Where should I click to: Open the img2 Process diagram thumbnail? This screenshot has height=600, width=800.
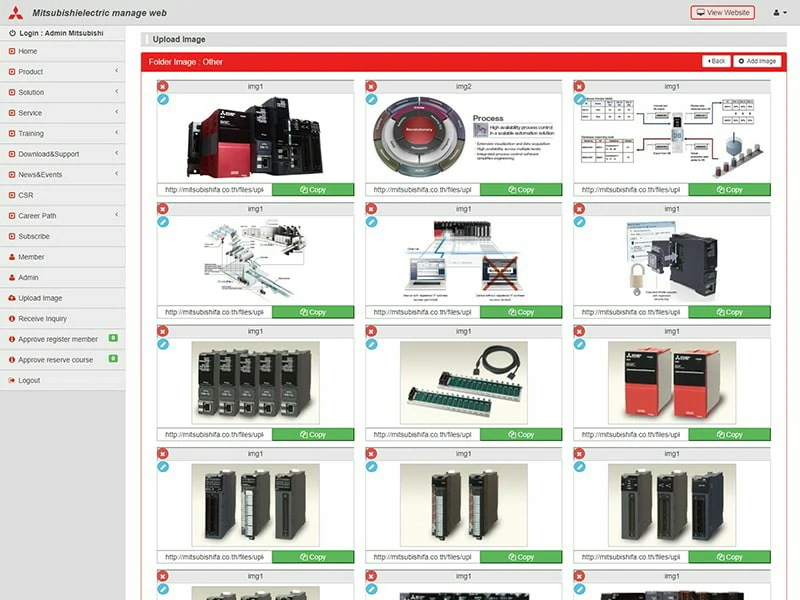[464, 138]
